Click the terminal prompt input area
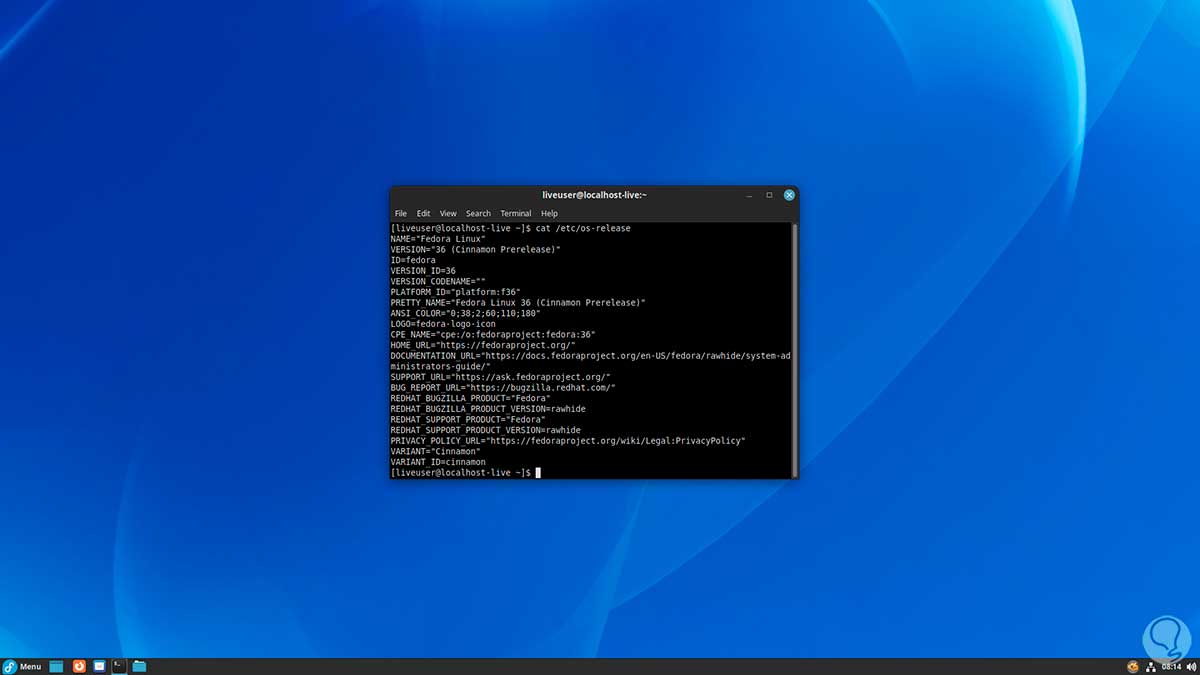1200x675 pixels. tap(538, 471)
